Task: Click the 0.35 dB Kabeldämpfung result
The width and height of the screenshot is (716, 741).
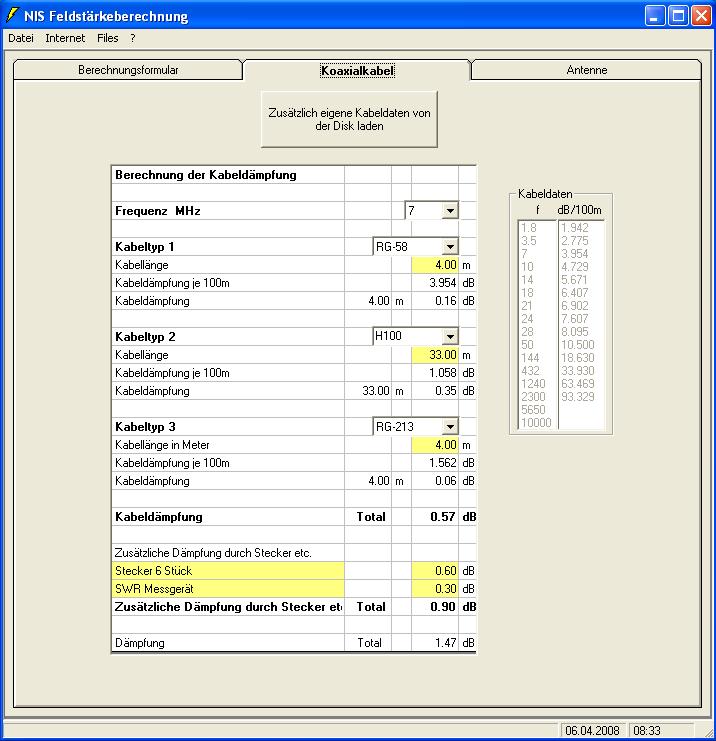Action: pos(435,391)
